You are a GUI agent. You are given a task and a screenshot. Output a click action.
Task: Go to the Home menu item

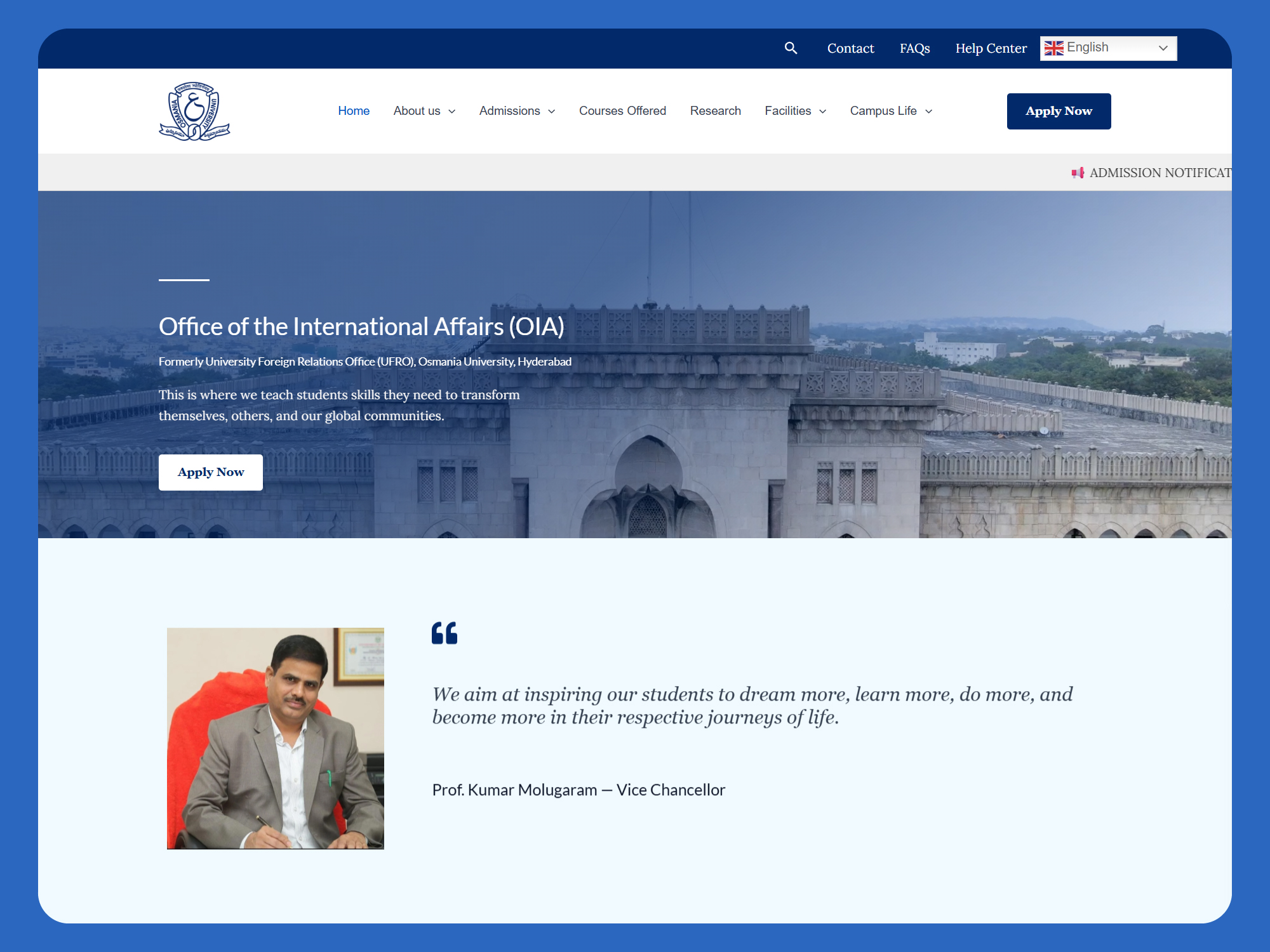click(354, 111)
